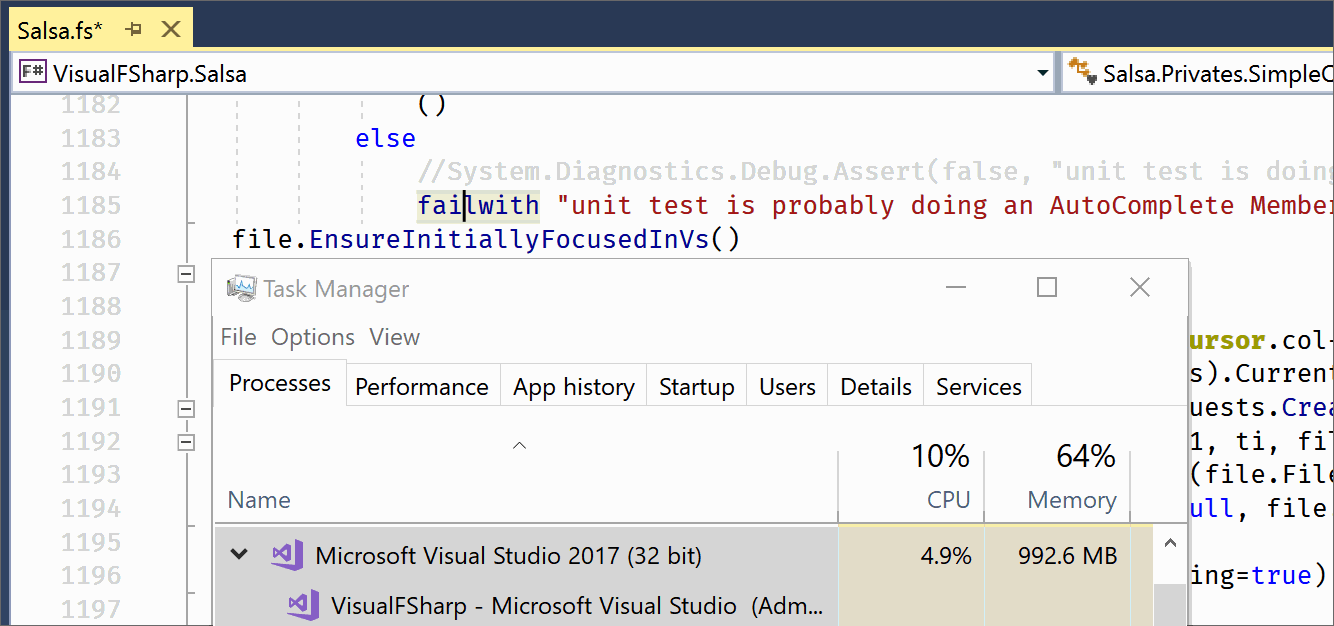The image size is (1334, 626).
Task: Close the Salsa.fs editor tab
Action: [169, 28]
